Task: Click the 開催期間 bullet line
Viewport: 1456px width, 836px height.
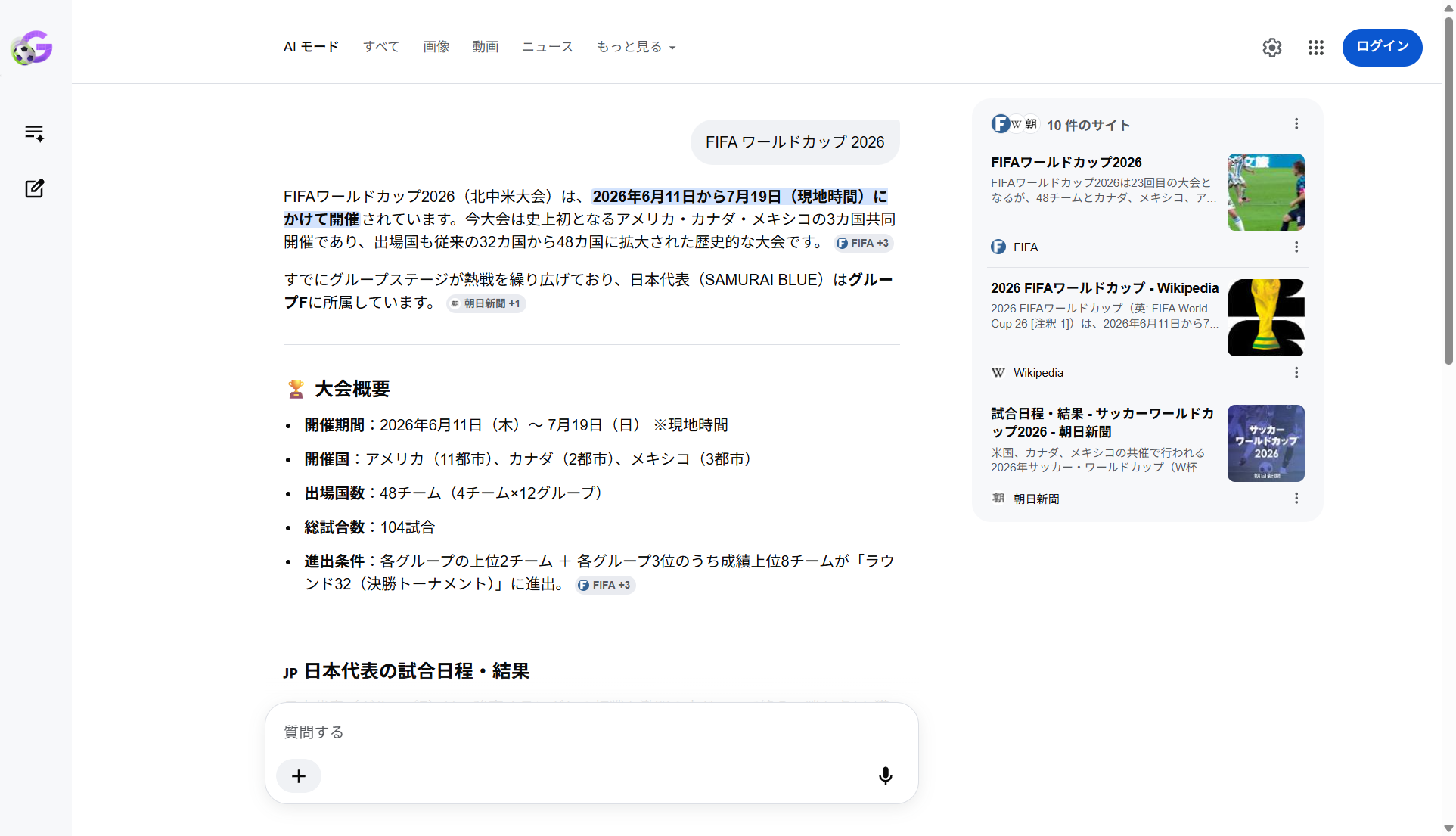Action: [516, 425]
